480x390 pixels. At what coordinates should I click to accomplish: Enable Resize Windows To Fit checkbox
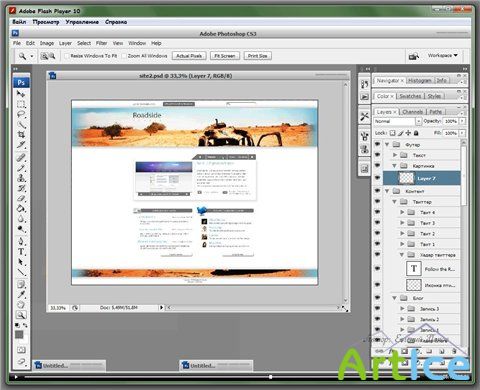pos(67,56)
